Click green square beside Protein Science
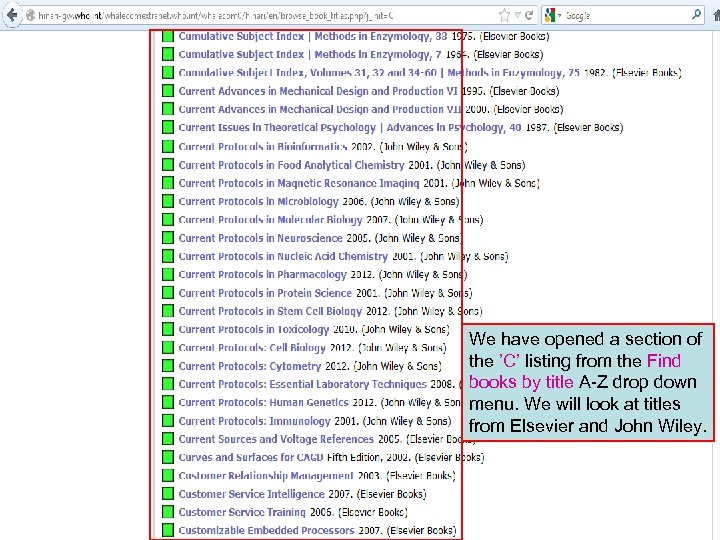The width and height of the screenshot is (720, 540). [168, 292]
